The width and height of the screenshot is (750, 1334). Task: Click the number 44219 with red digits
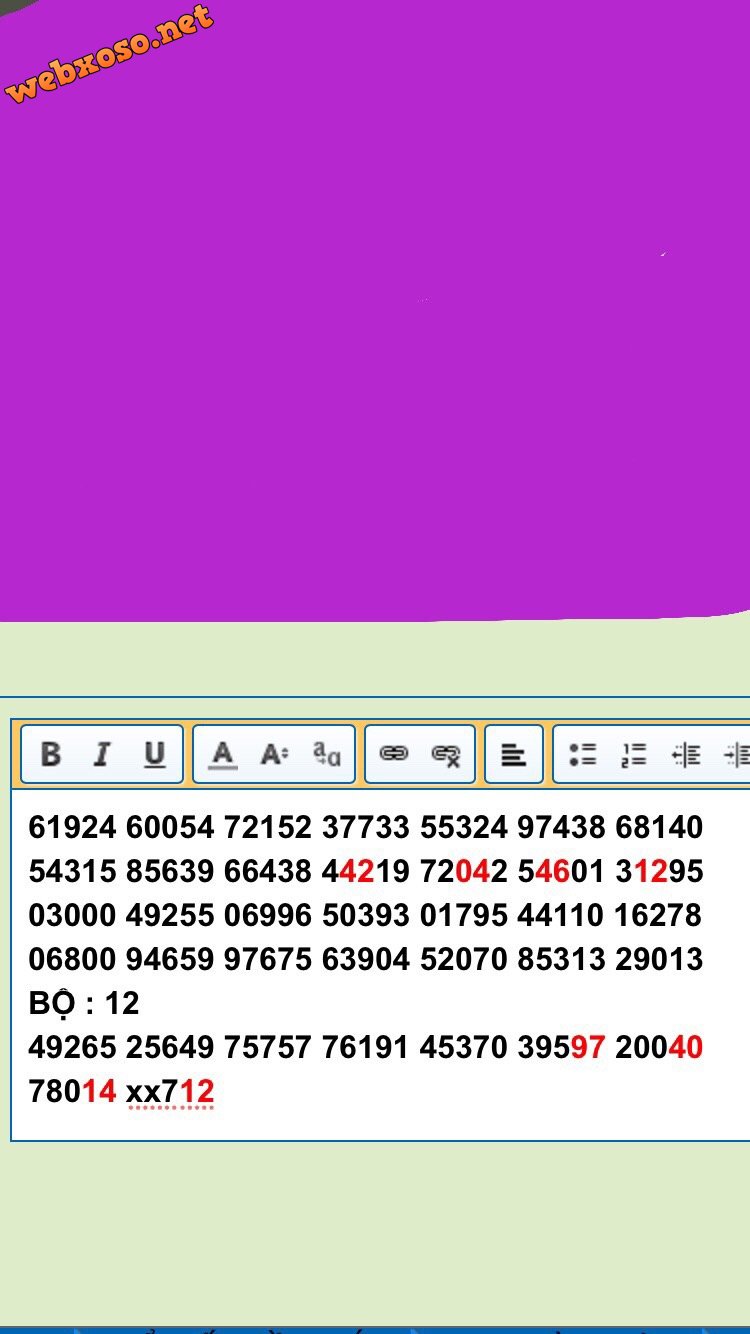coord(366,871)
